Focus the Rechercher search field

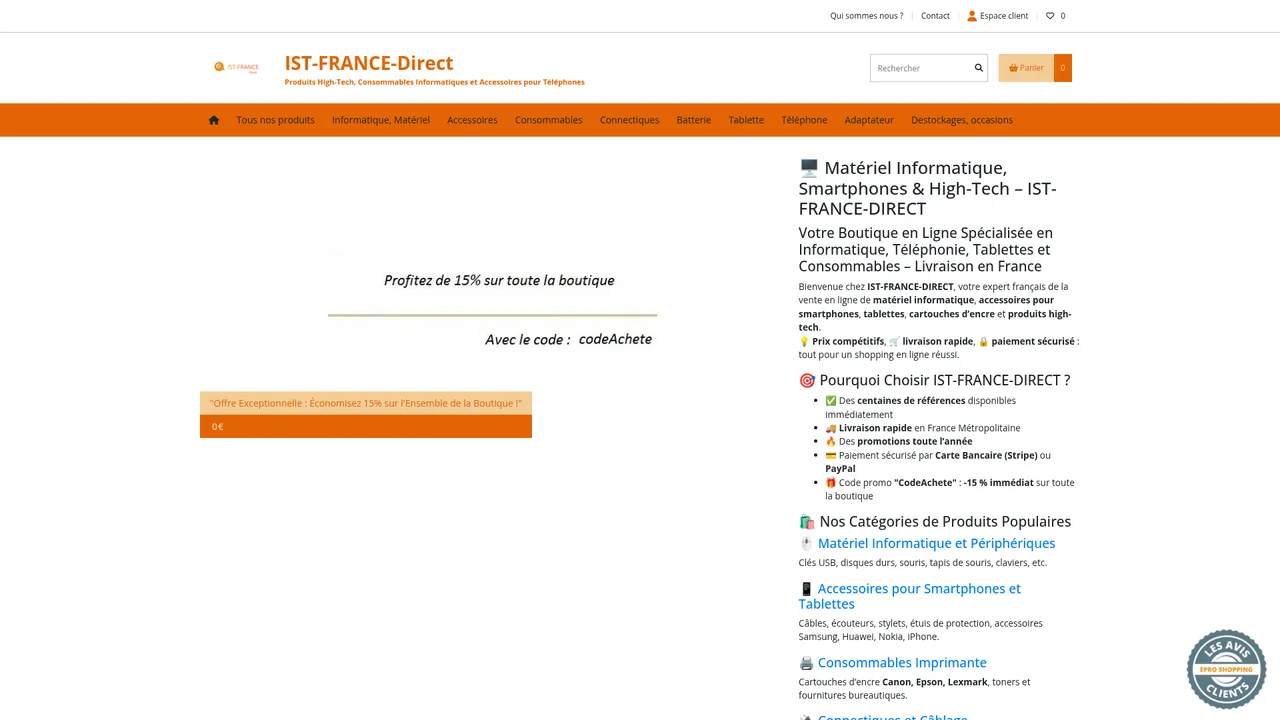click(x=922, y=68)
